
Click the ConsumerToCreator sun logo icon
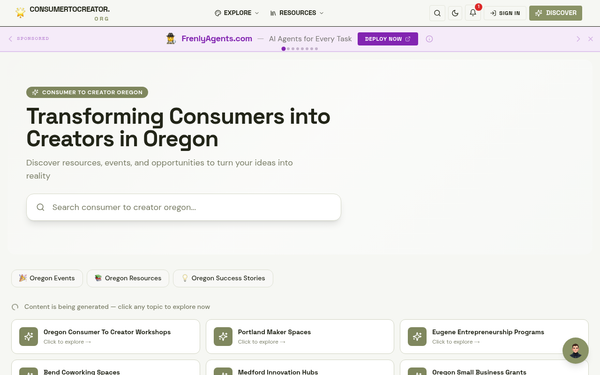click(20, 12)
